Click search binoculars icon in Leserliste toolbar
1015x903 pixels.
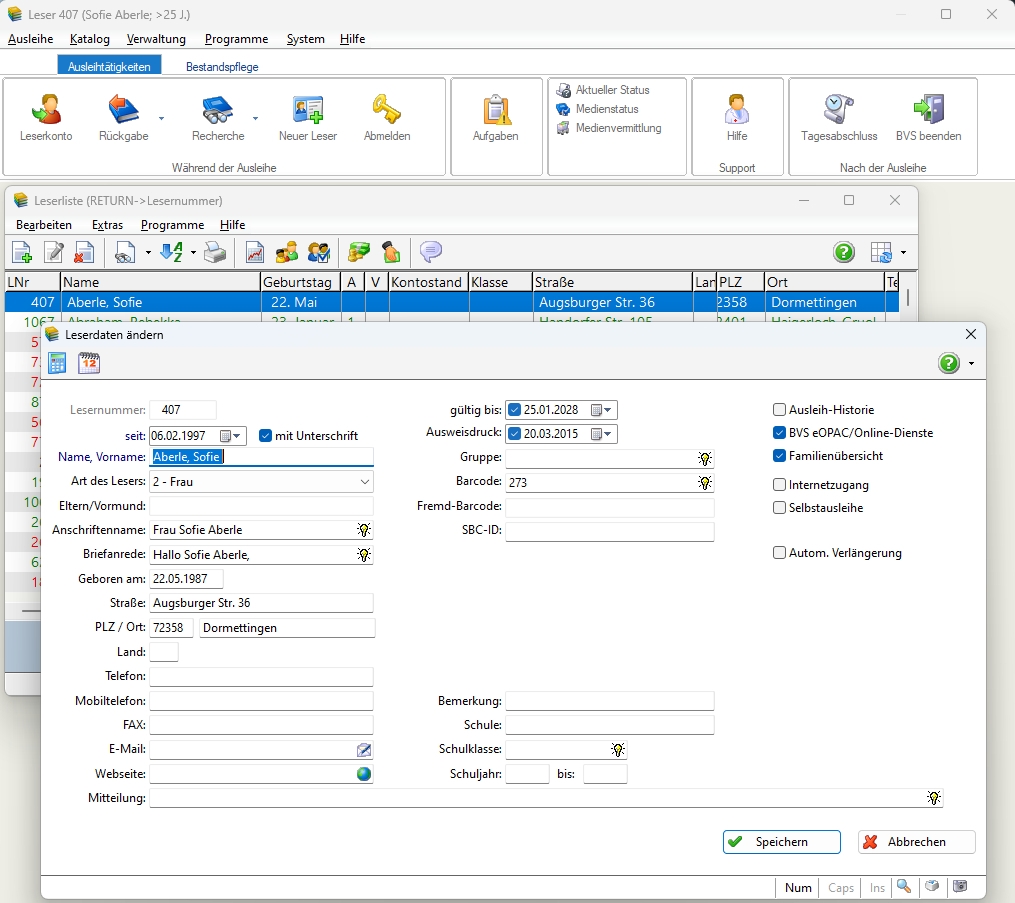click(x=124, y=252)
